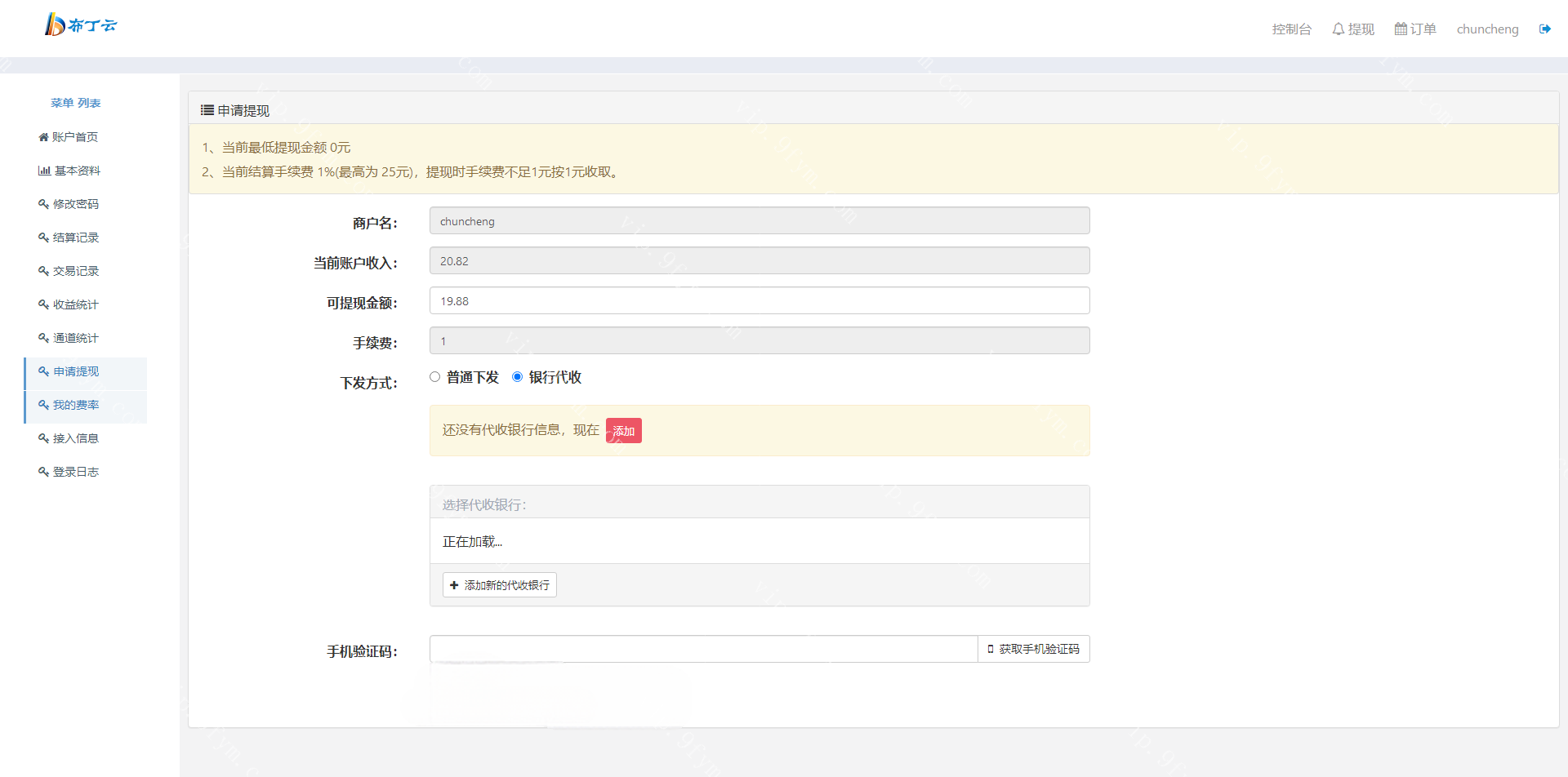Click the calendar icon next to 订单
The height and width of the screenshot is (777, 1568).
click(1401, 29)
